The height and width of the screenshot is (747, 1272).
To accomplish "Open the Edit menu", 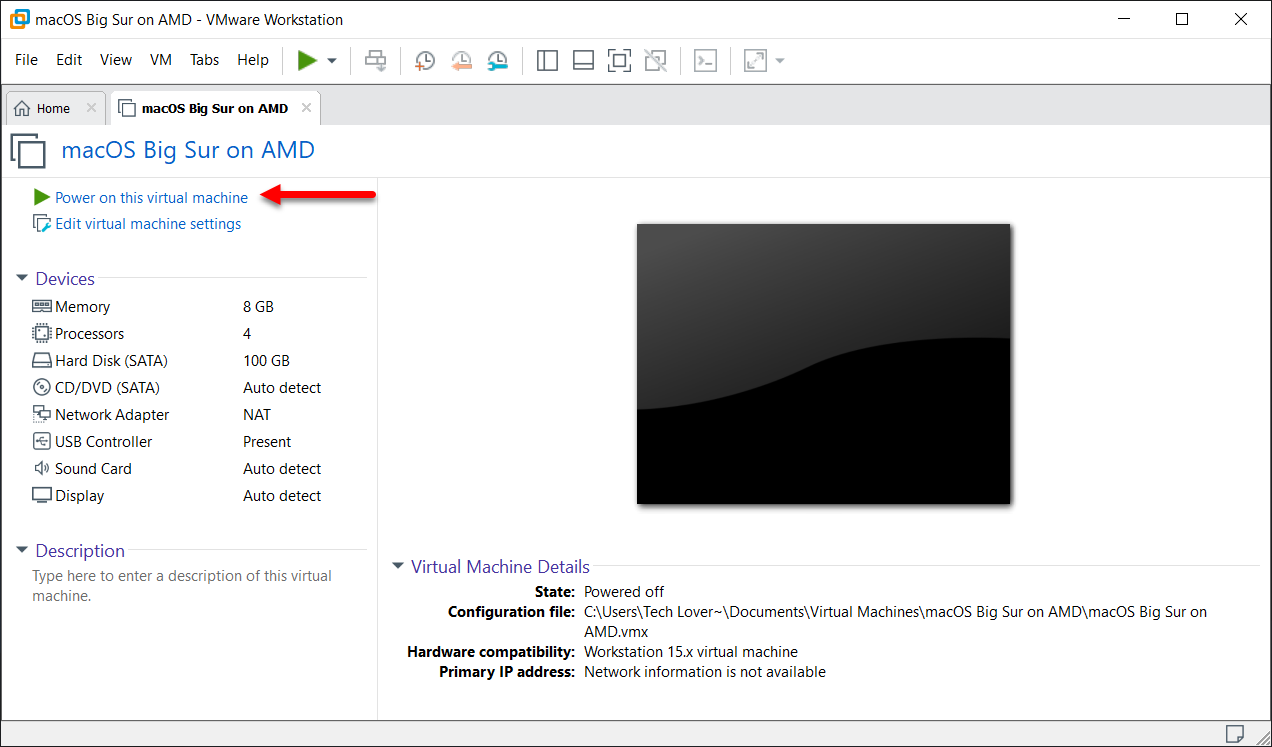I will point(69,60).
